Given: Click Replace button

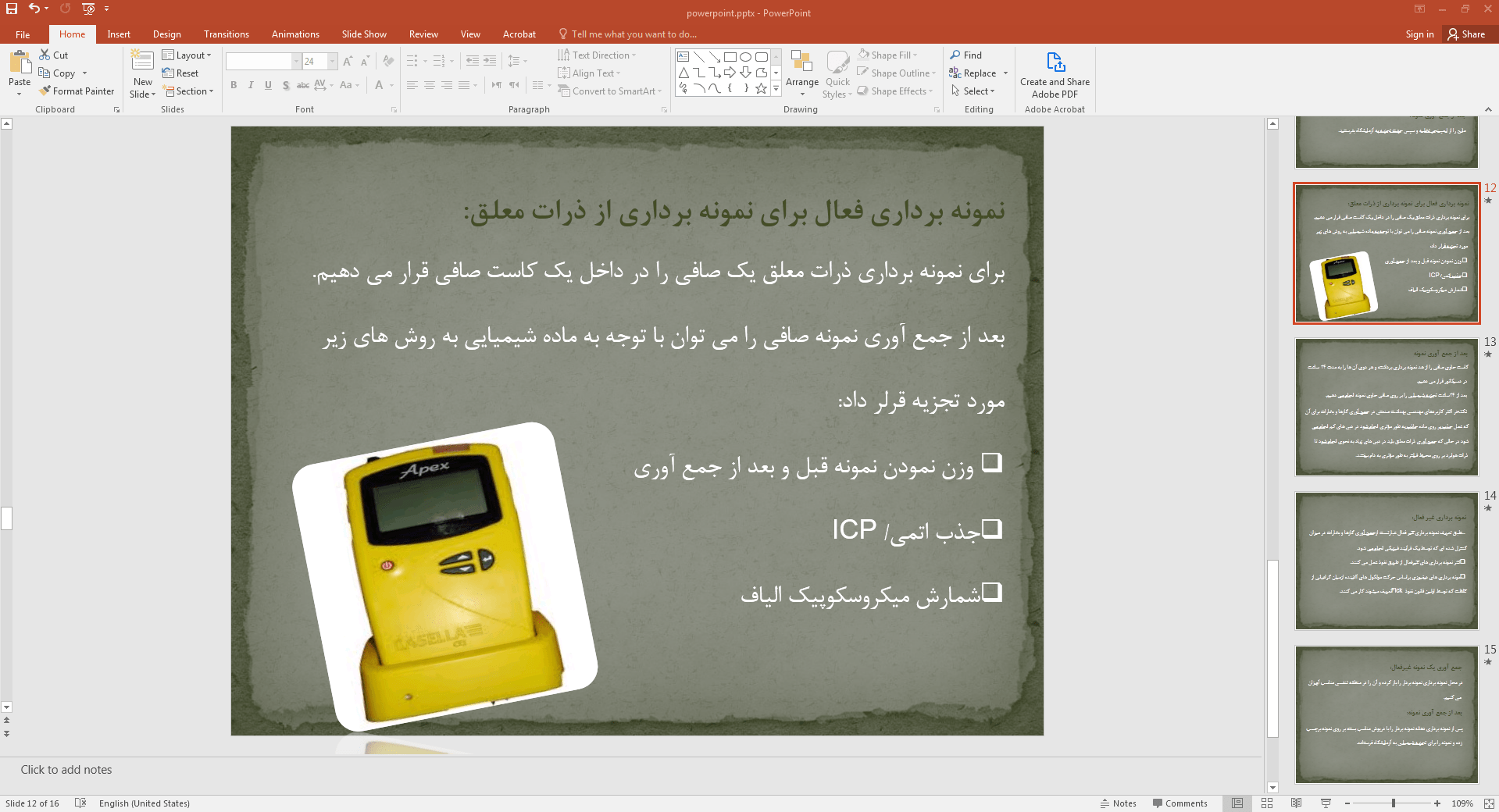Looking at the screenshot, I should [973, 73].
